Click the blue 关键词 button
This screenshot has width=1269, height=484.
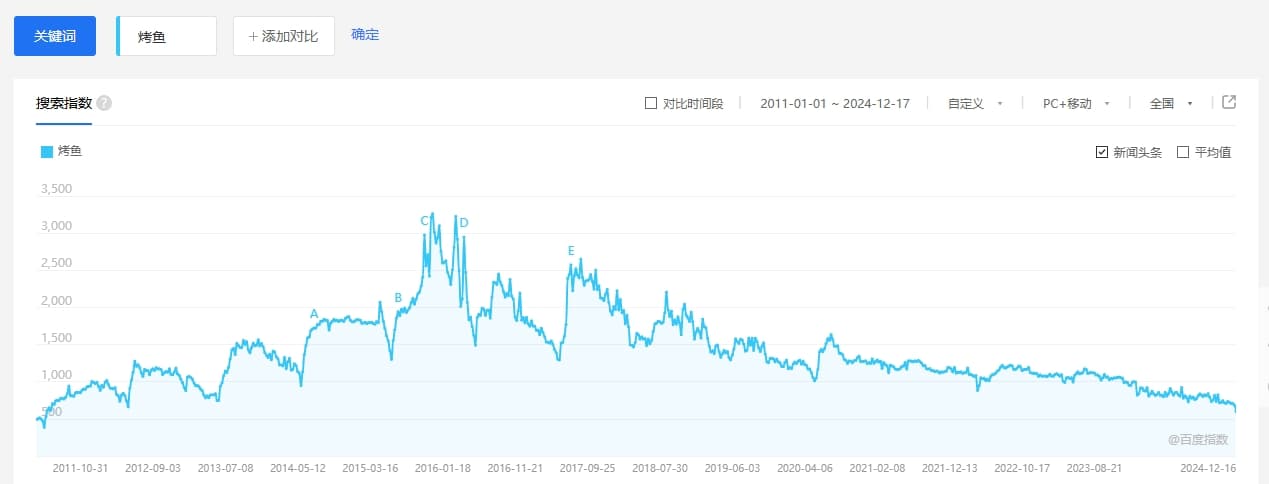point(55,36)
